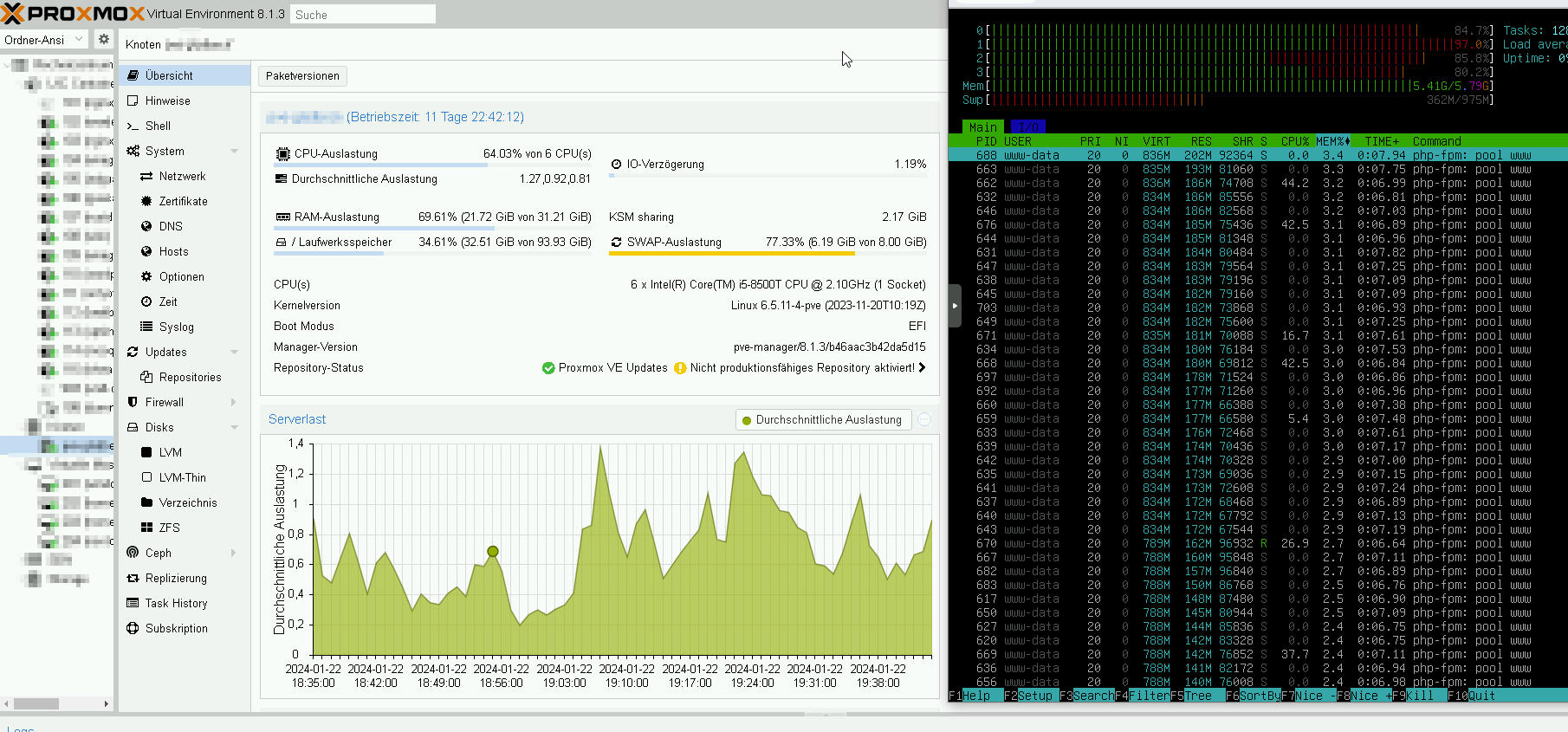Click the Task History list icon
This screenshot has width=1568, height=732.
133,603
